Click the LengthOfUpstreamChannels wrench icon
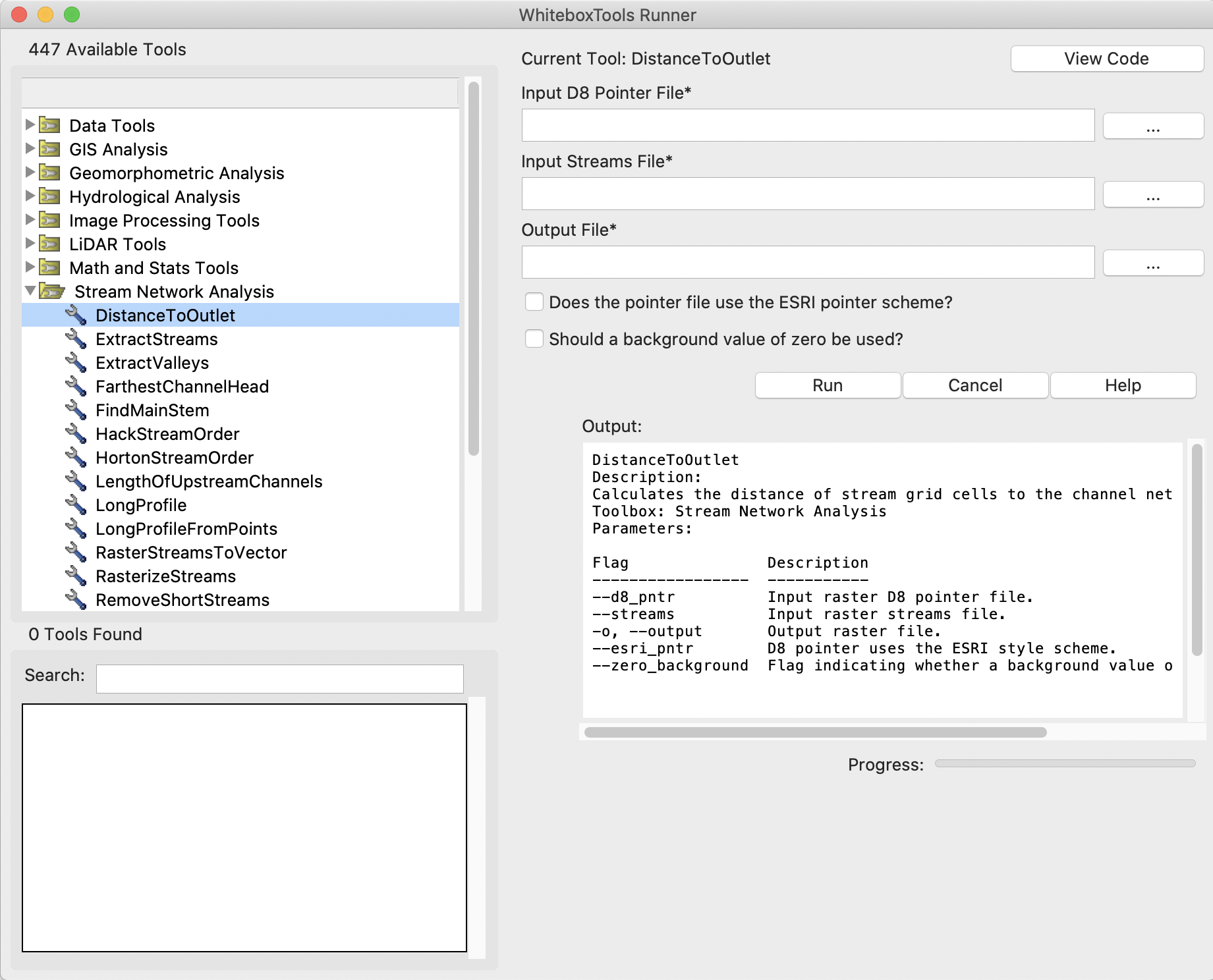 (x=76, y=481)
